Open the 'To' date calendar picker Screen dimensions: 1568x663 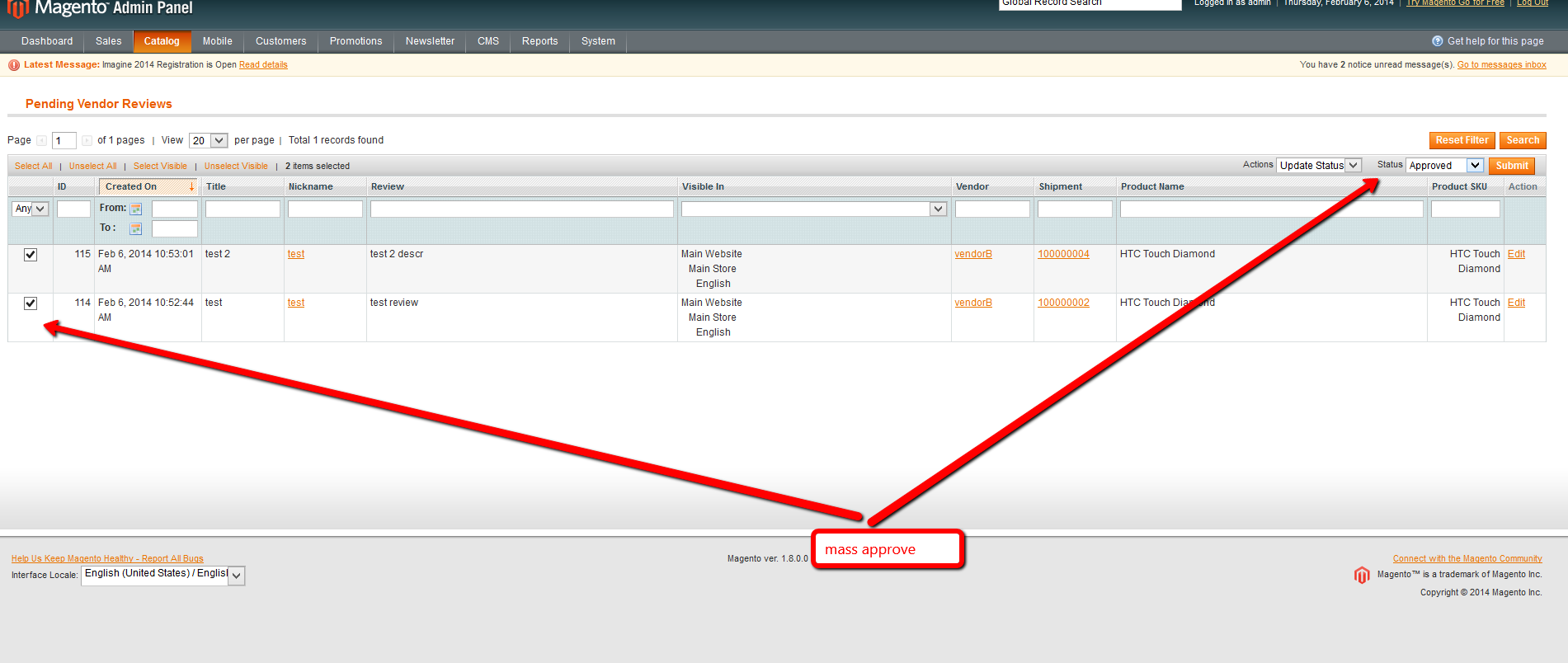(x=136, y=228)
